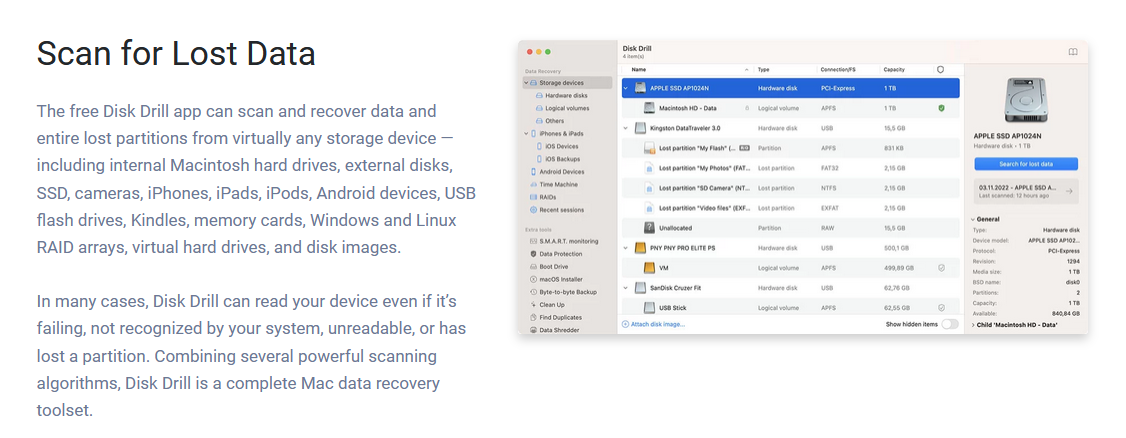Screen dimensions: 1126x438
Task: Collapse the PNY PNY PRO ELITE PS row
Action: click(625, 248)
